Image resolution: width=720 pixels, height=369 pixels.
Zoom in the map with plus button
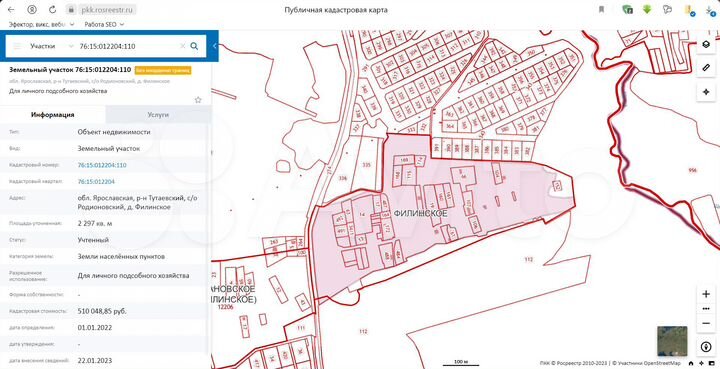(706, 294)
